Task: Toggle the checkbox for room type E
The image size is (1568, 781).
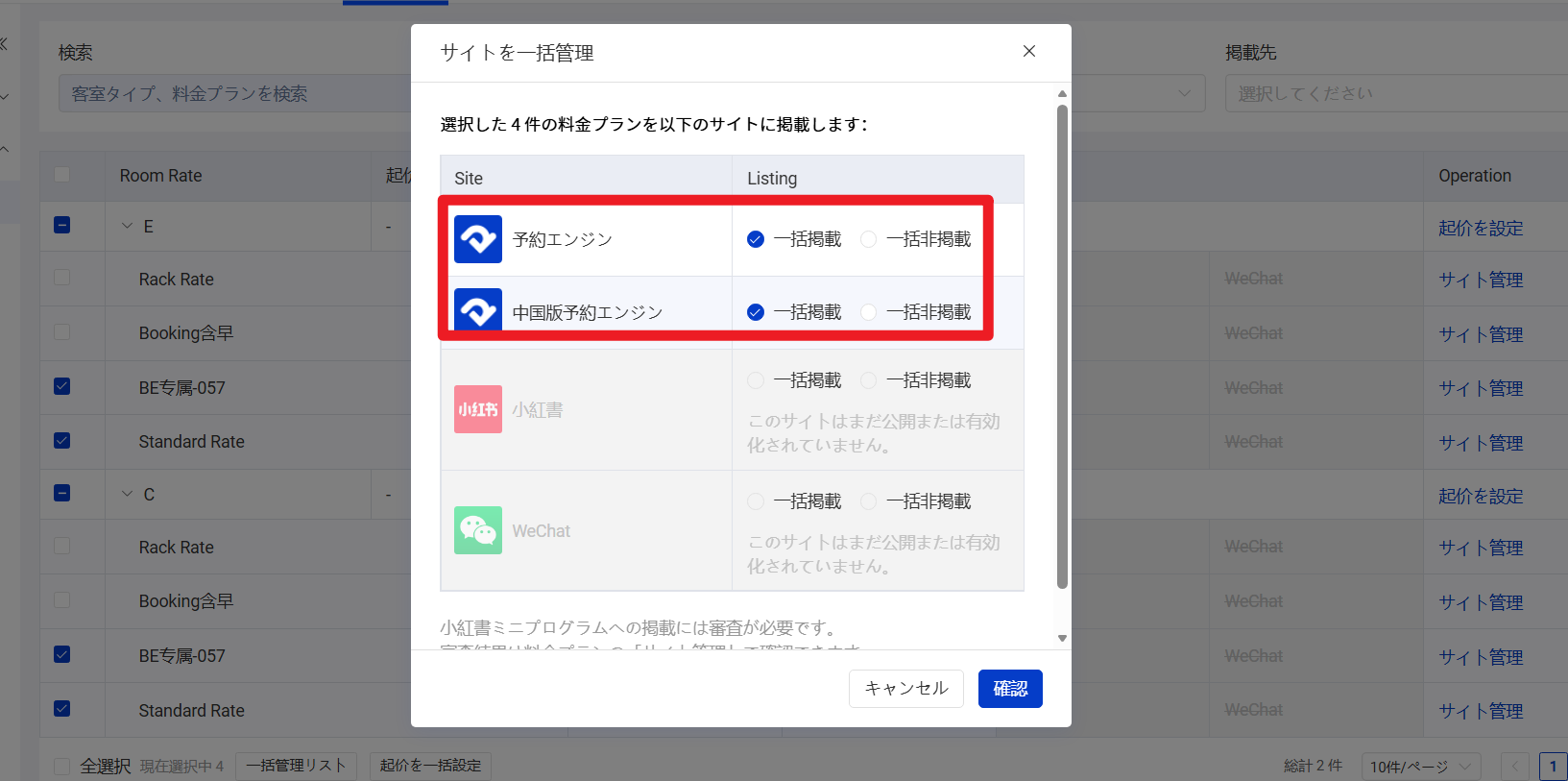Action: click(x=62, y=225)
